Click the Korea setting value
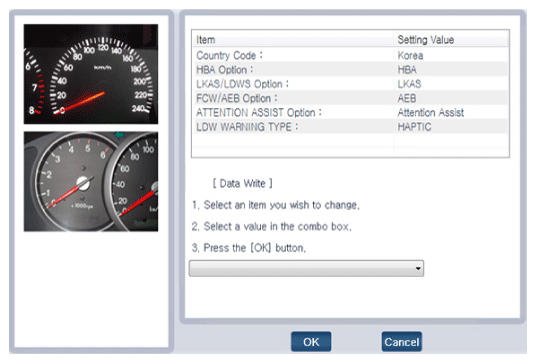The height and width of the screenshot is (363, 536). point(410,55)
